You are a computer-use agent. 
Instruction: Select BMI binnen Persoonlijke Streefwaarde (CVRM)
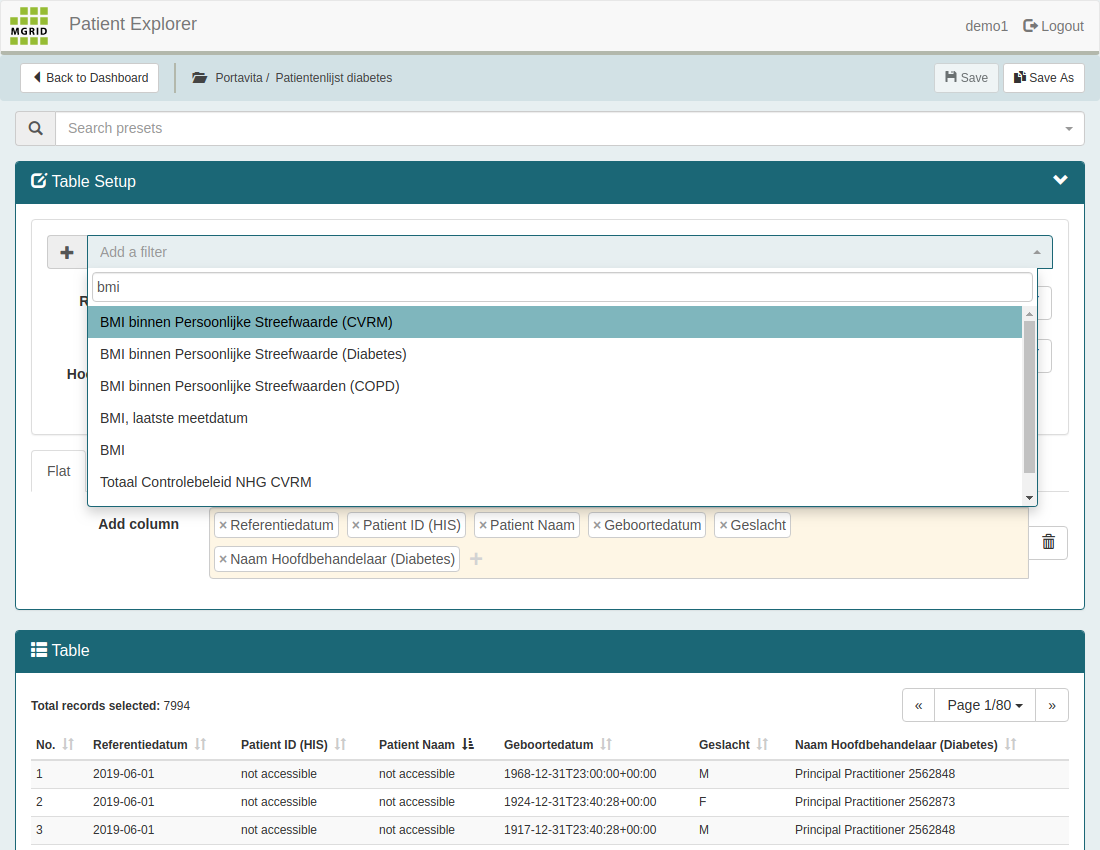(555, 323)
